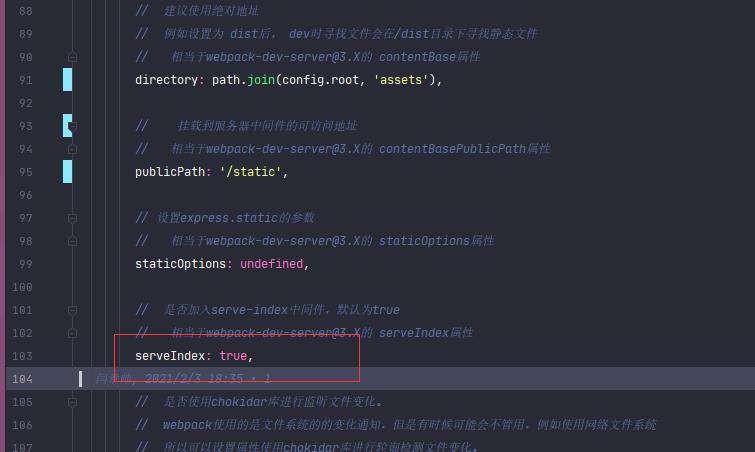Image resolution: width=755 pixels, height=452 pixels.
Task: Click line number 106 in the gutter
Action: [22, 425]
